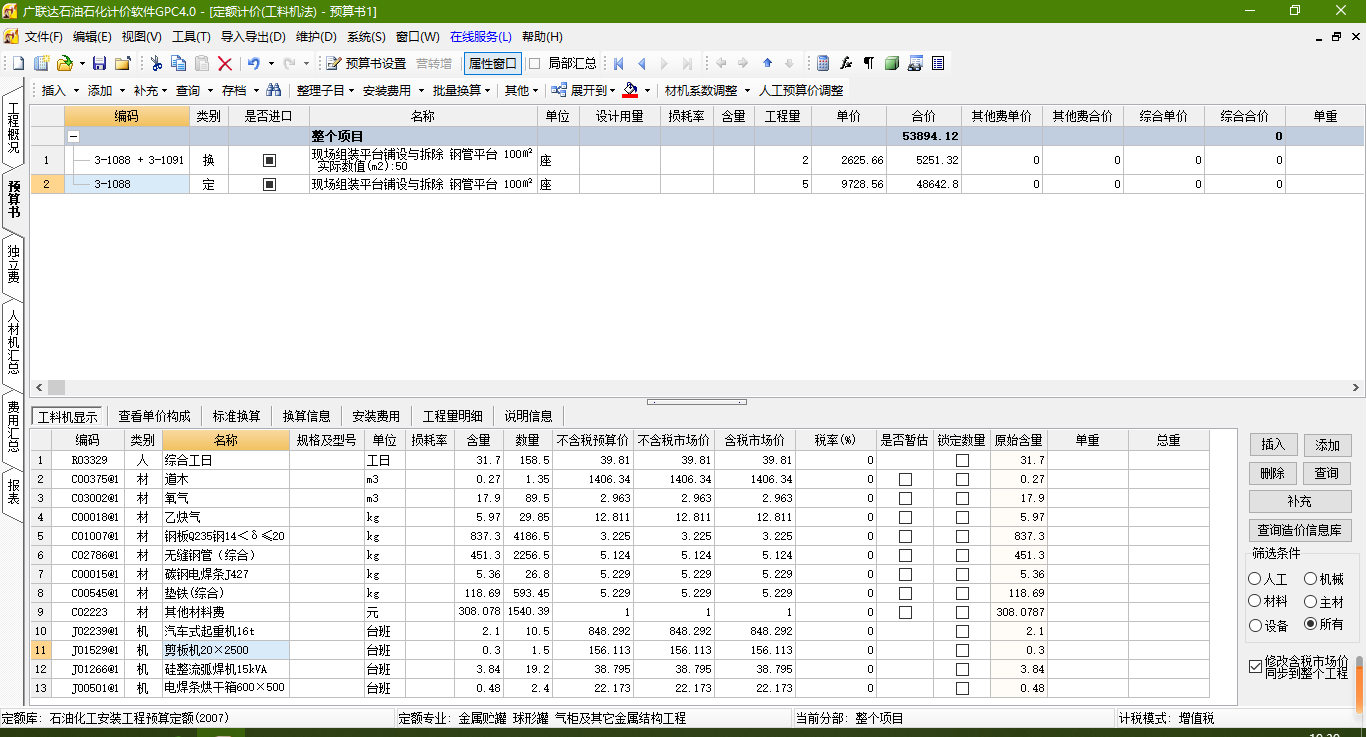Click the new blank document icon
This screenshot has width=1367, height=737.
tap(17, 63)
